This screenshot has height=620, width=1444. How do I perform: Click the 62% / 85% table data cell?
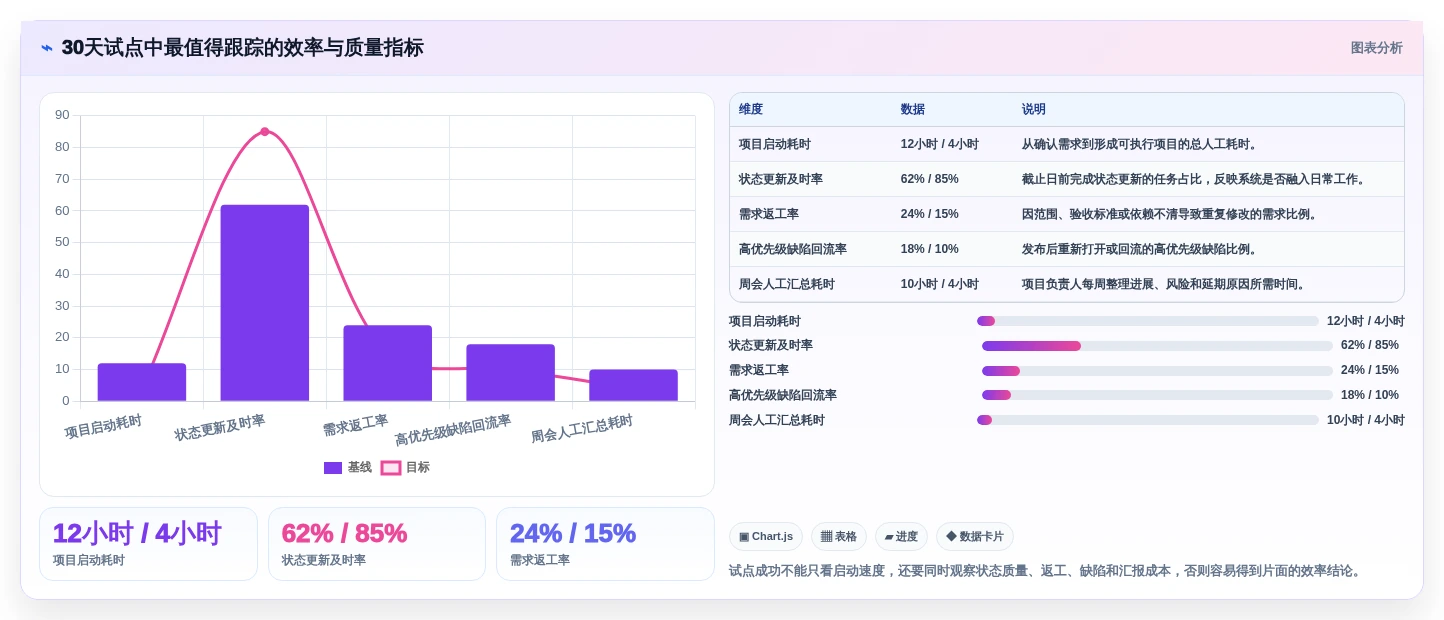tap(930, 179)
